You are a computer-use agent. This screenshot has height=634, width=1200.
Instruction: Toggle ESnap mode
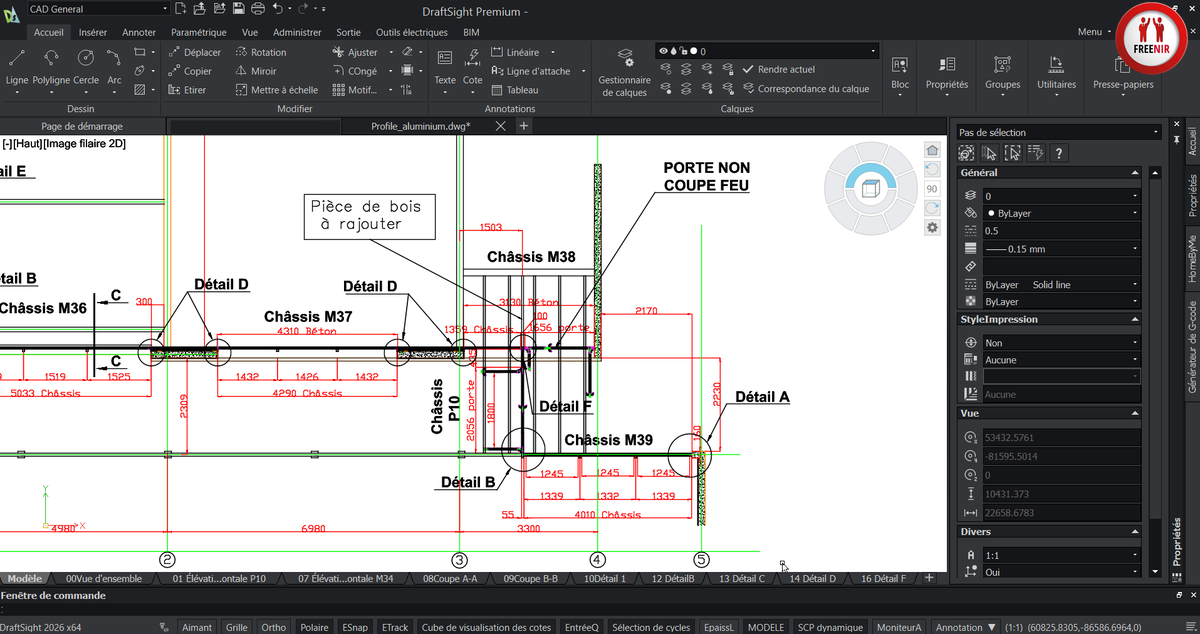click(x=354, y=627)
